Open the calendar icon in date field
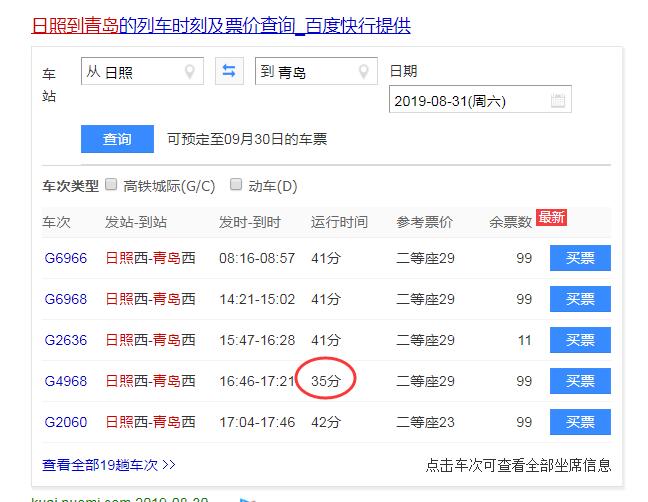Viewport: 648px width, 502px height. [x=558, y=100]
